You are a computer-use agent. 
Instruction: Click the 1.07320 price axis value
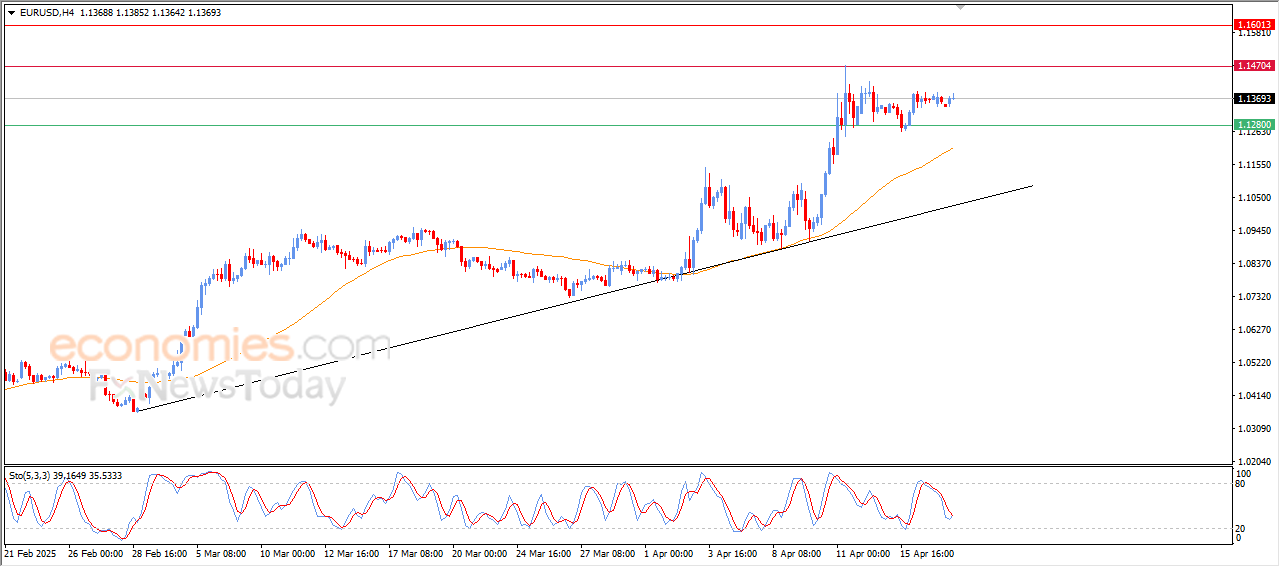(1253, 297)
